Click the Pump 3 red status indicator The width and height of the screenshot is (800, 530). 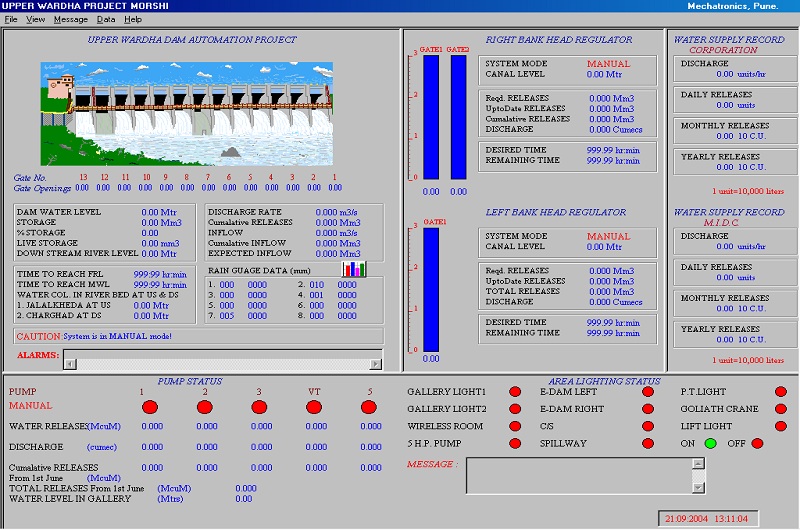pos(261,407)
